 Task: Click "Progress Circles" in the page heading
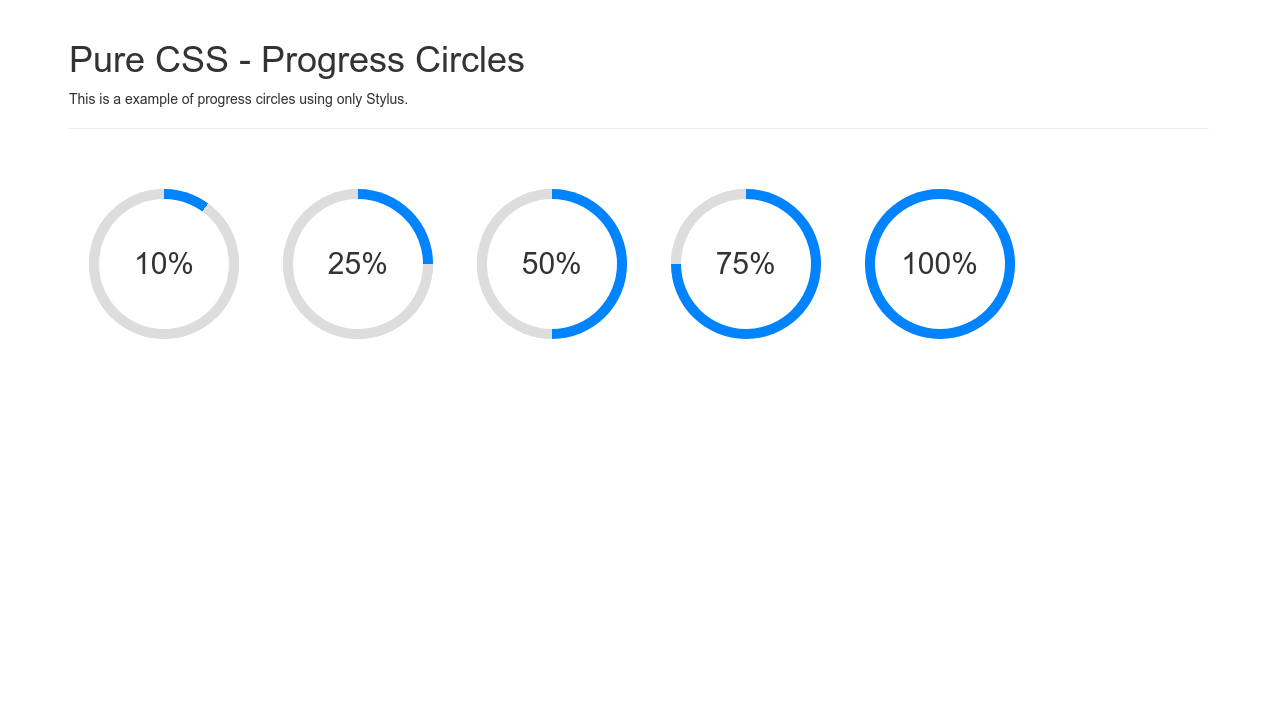click(392, 60)
